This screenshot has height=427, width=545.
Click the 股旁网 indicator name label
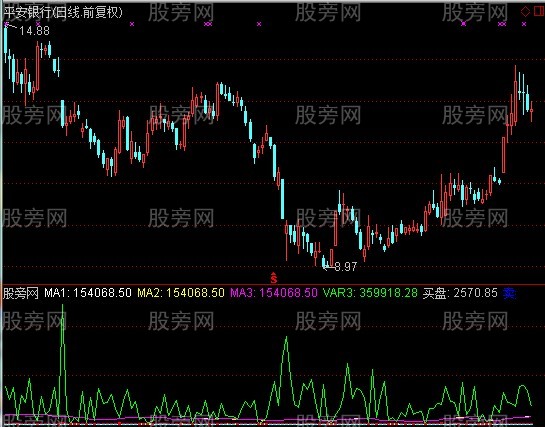21,293
